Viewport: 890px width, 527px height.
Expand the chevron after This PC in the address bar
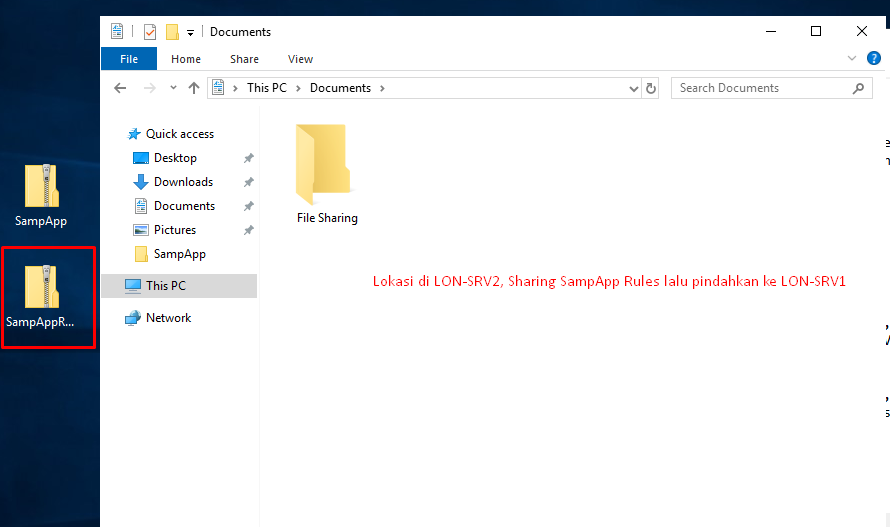298,89
